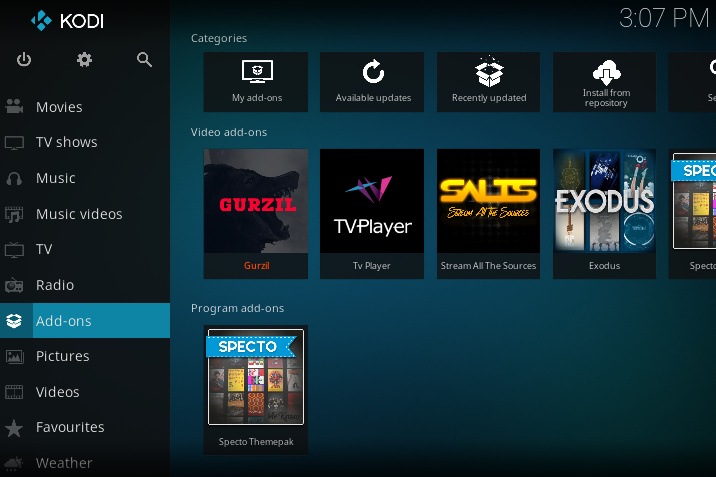
Task: Open search with the magnifier icon
Action: coord(144,59)
